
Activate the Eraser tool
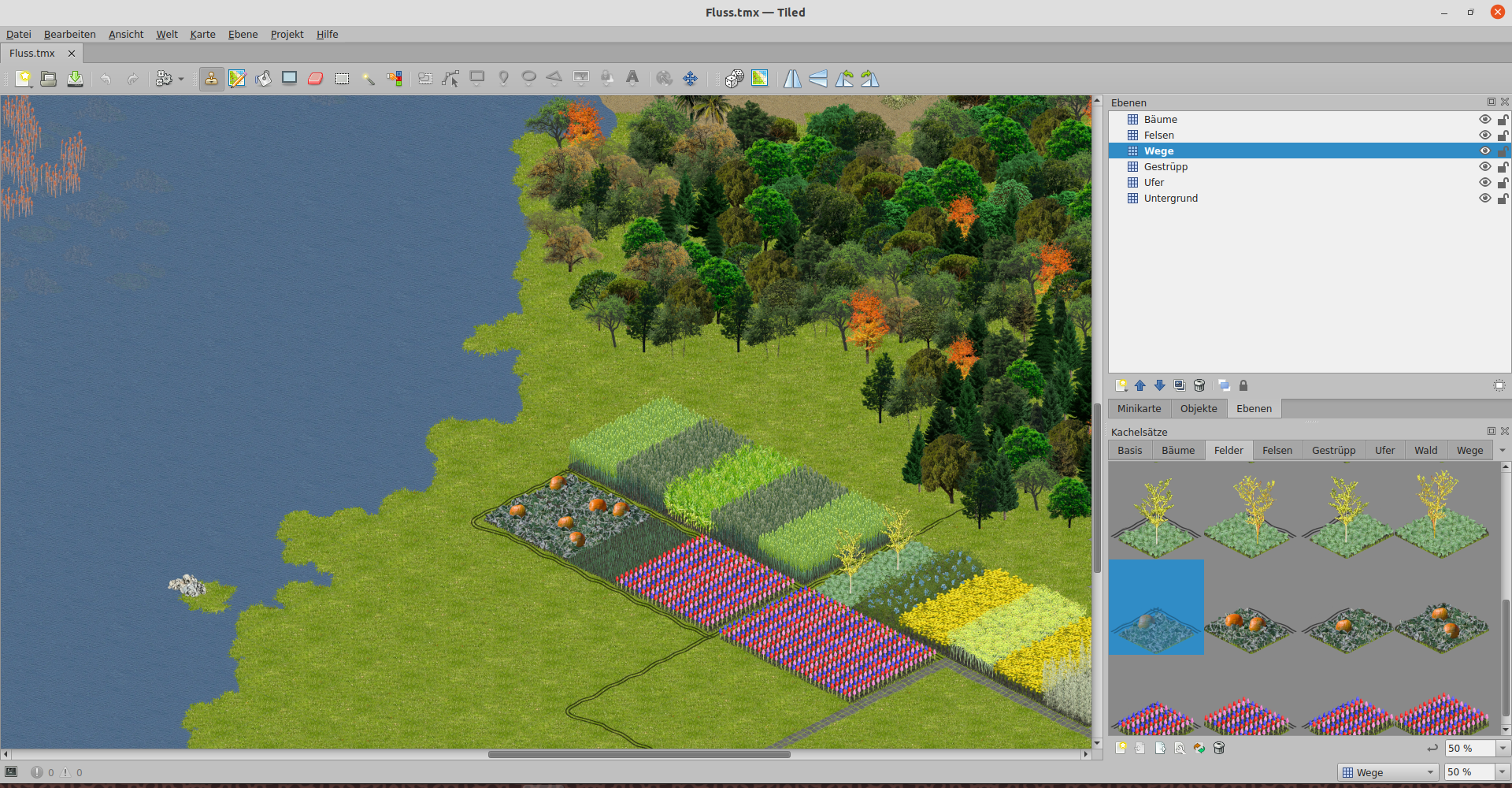pos(316,79)
